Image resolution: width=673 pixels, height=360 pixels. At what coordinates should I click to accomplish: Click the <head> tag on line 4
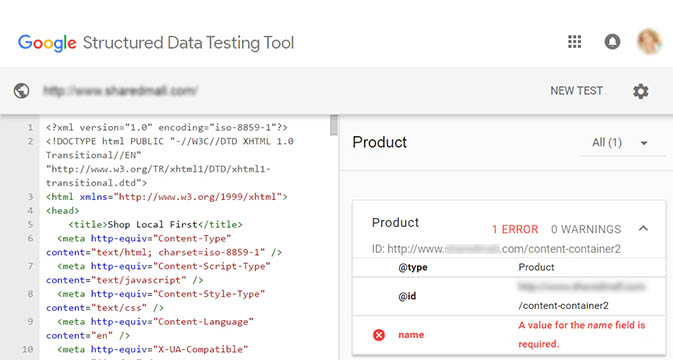pos(63,210)
